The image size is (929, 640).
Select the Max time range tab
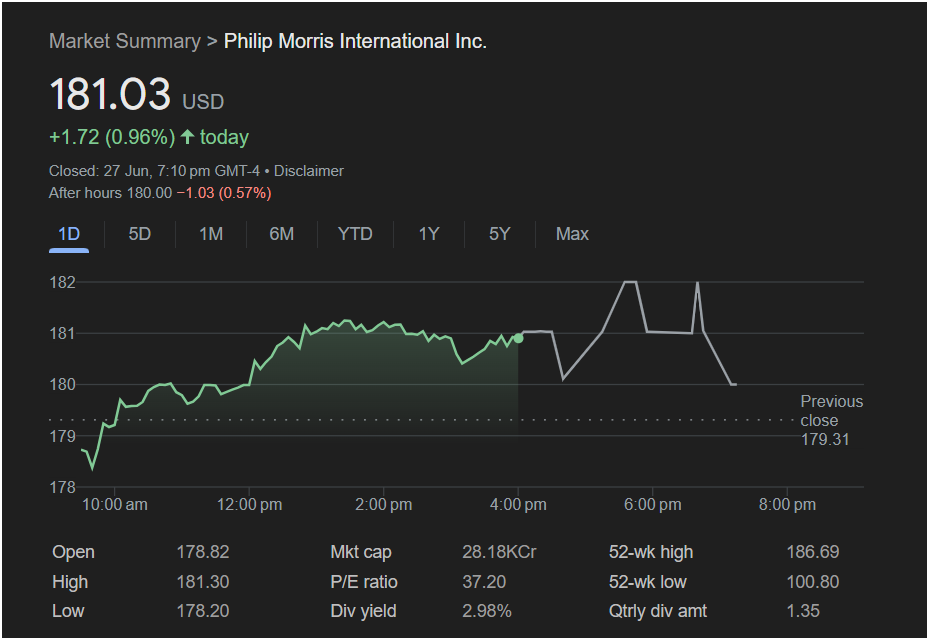pyautogui.click(x=572, y=234)
